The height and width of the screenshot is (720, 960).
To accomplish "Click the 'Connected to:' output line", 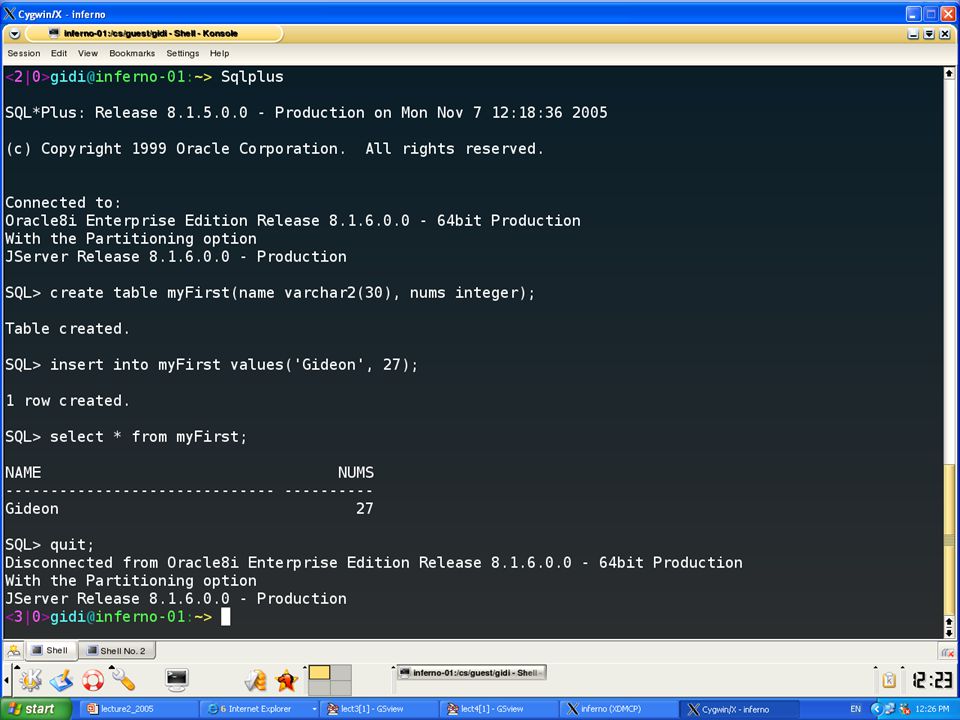I will [63, 203].
